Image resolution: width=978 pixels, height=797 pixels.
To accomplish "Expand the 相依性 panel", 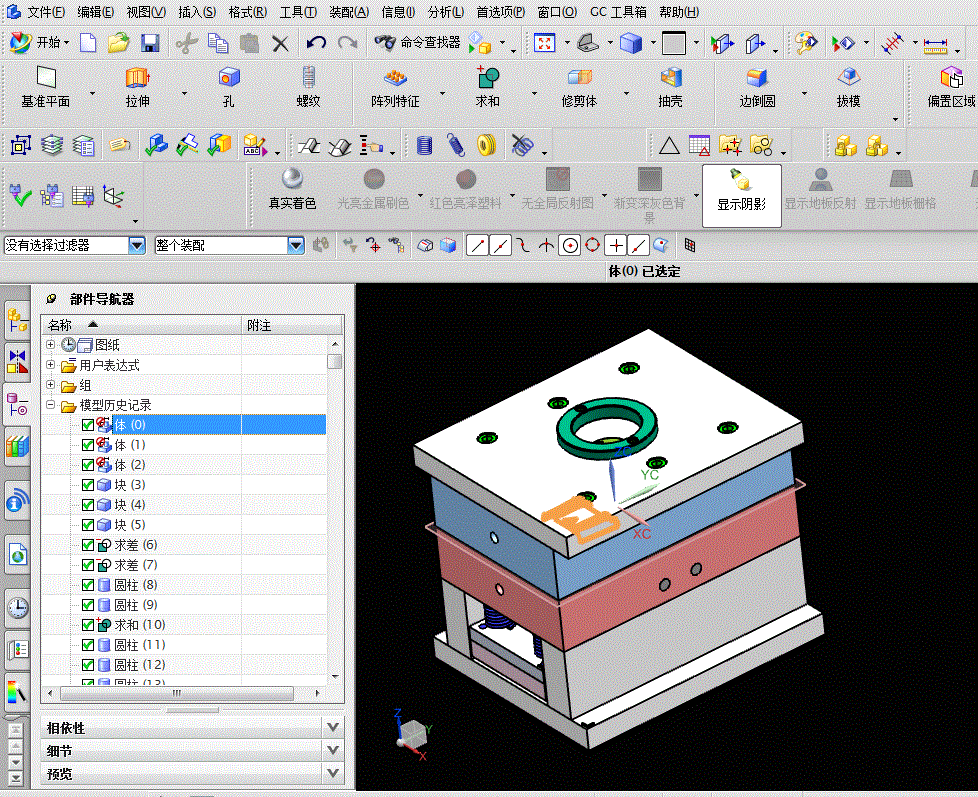I will 333,727.
